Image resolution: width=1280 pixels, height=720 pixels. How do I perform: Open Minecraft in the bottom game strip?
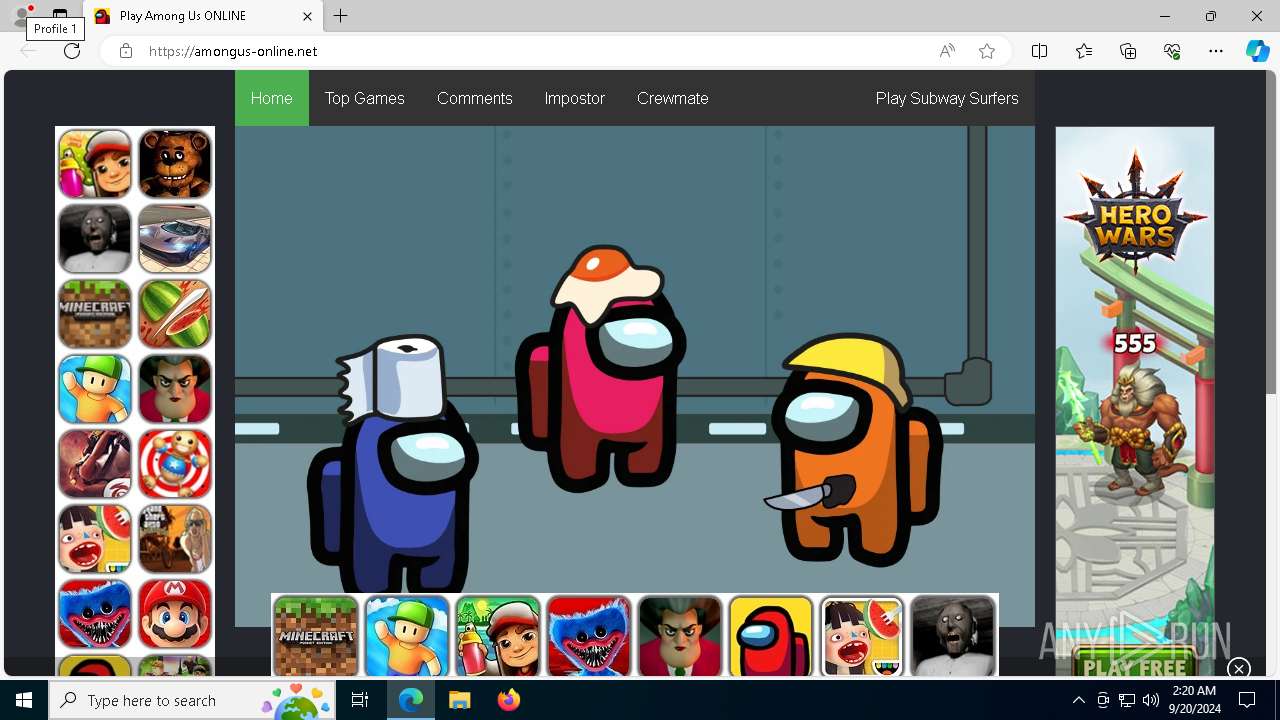click(x=316, y=636)
